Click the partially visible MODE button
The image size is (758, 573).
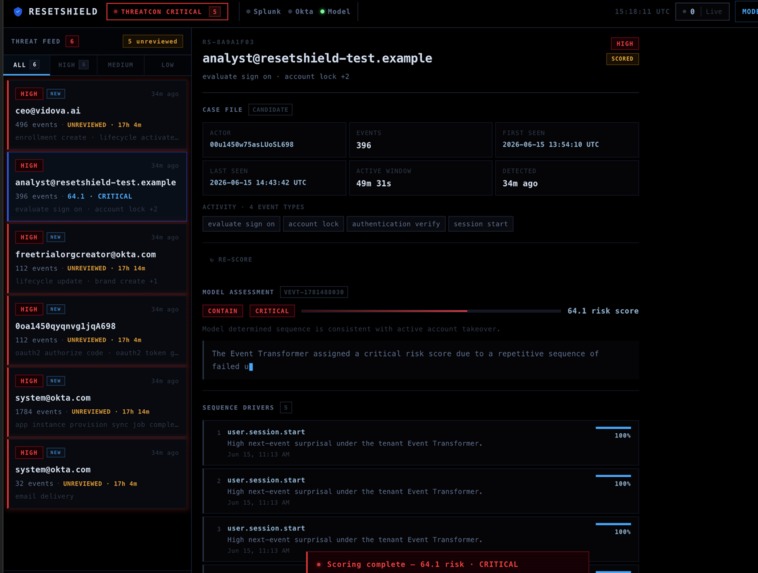point(747,12)
